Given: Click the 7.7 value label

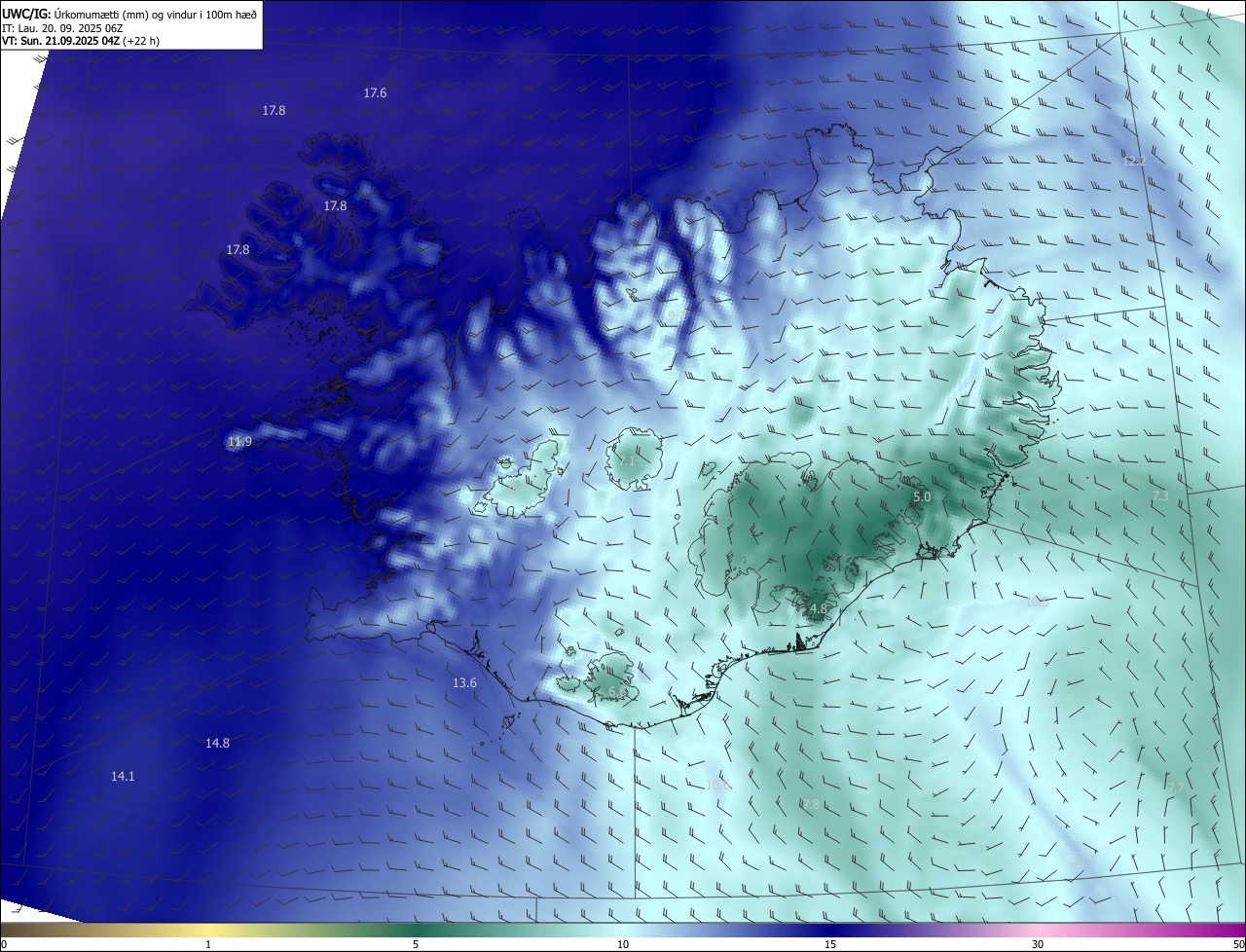Looking at the screenshot, I should (x=1176, y=788).
